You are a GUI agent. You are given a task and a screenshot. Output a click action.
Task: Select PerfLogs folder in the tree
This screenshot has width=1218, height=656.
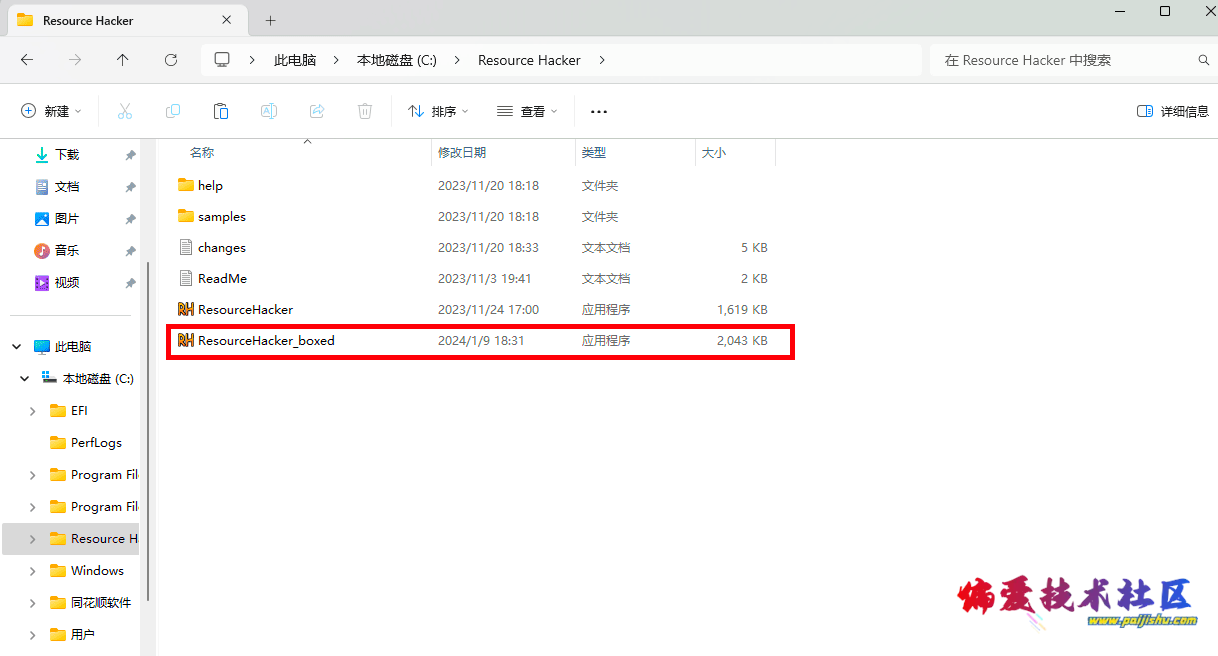(96, 443)
